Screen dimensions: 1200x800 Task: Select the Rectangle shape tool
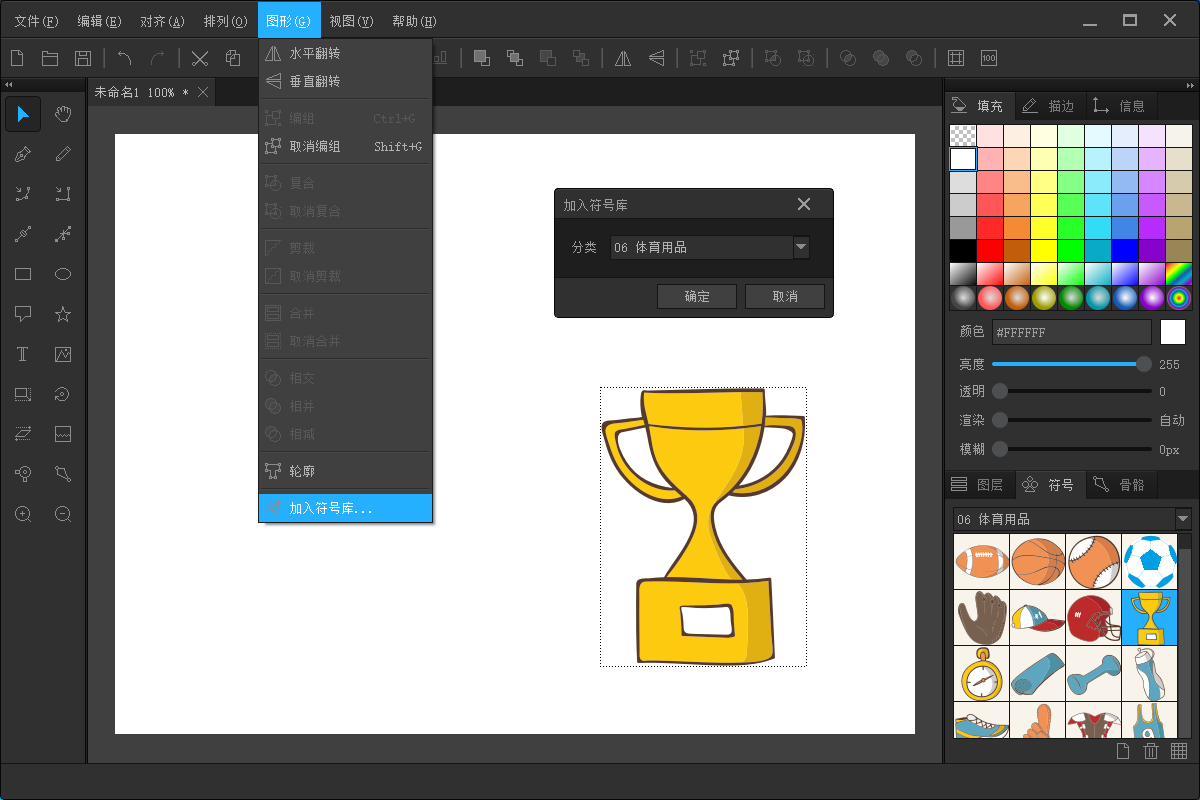[23, 274]
